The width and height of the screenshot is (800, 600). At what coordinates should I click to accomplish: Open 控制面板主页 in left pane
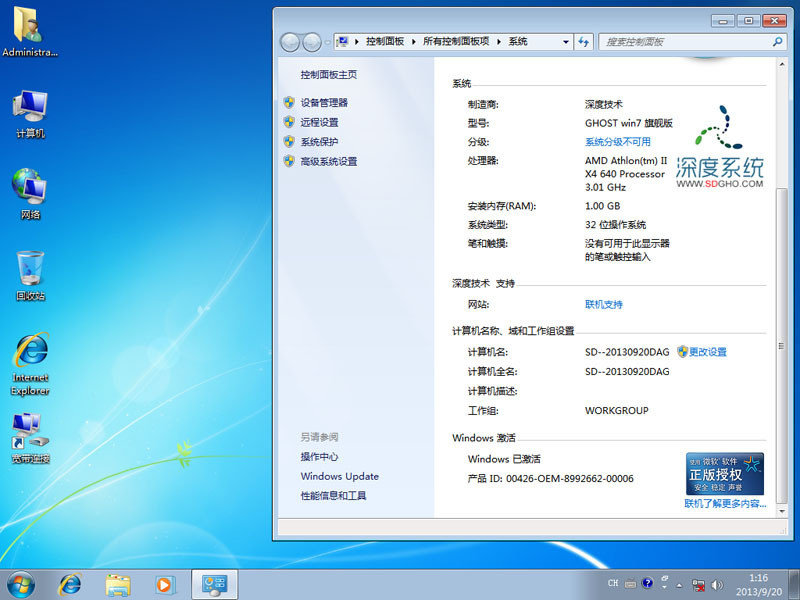pos(328,75)
